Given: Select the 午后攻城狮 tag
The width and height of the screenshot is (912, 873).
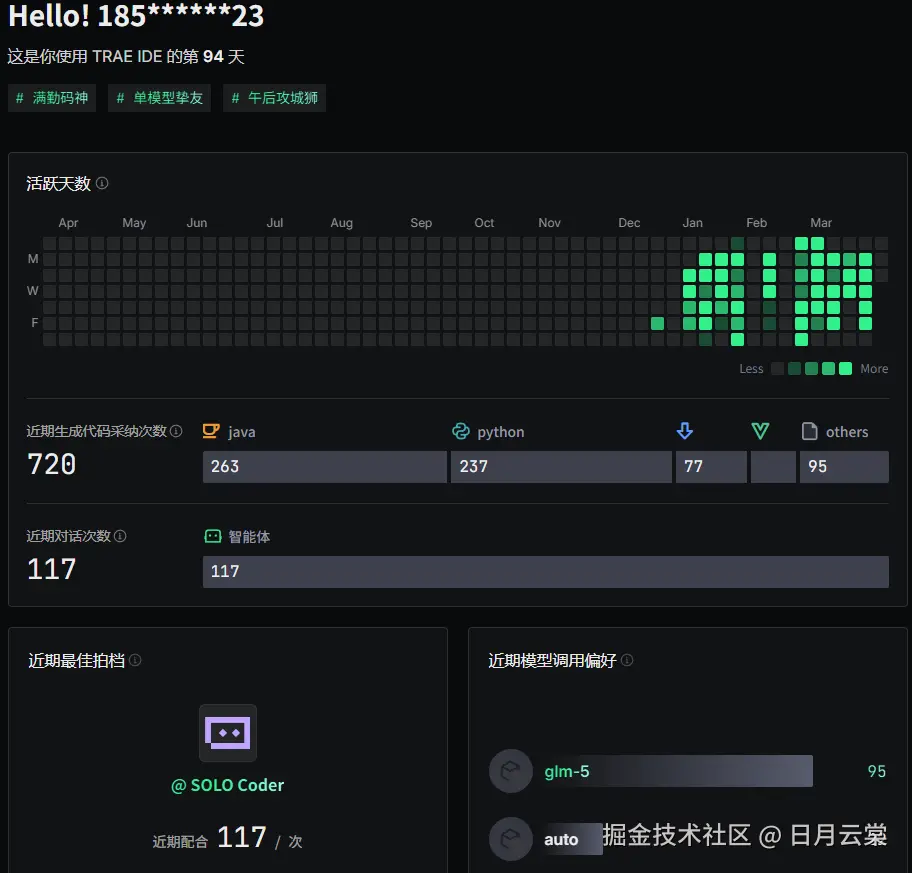Looking at the screenshot, I should (274, 97).
